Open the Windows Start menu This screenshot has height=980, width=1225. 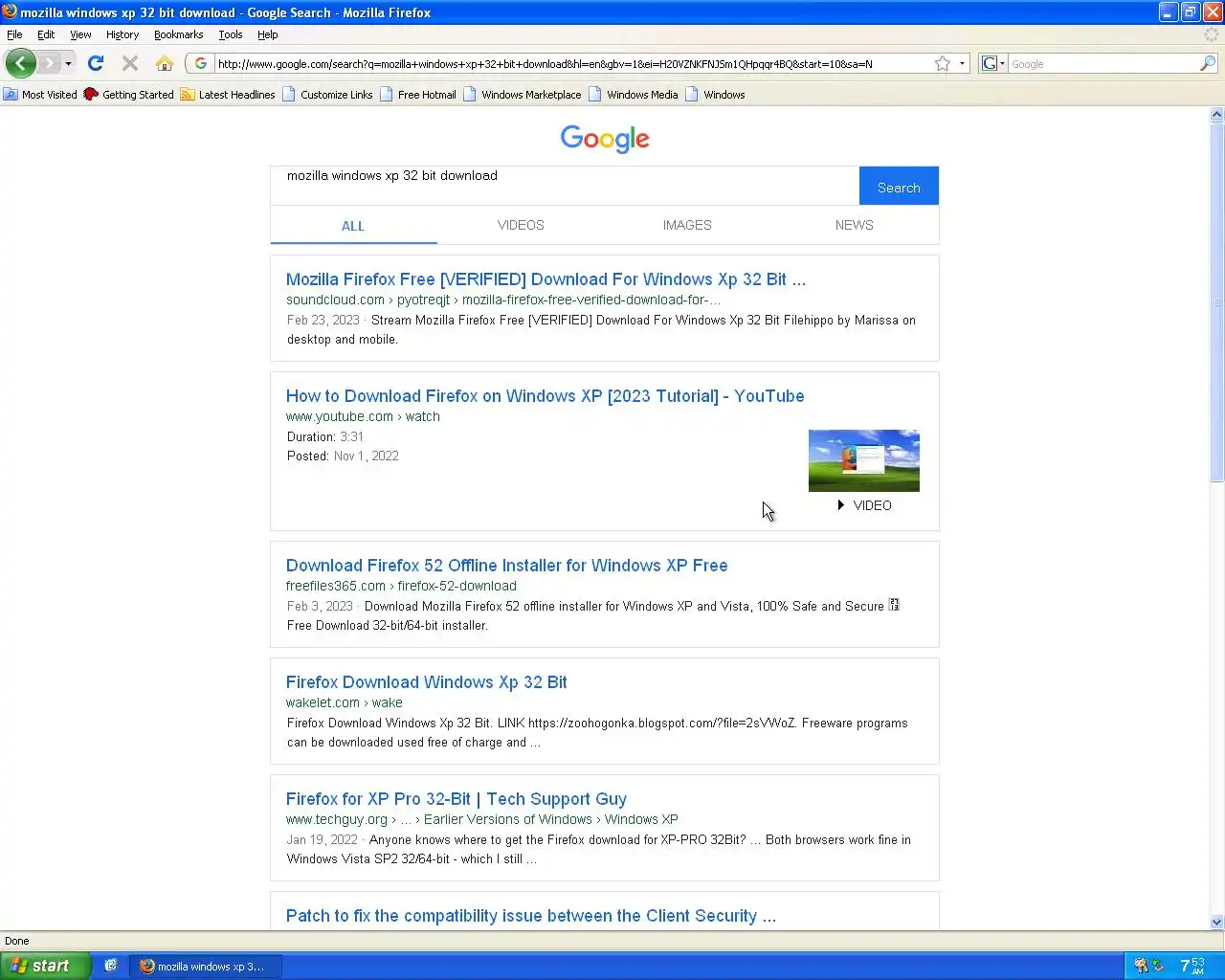click(45, 966)
